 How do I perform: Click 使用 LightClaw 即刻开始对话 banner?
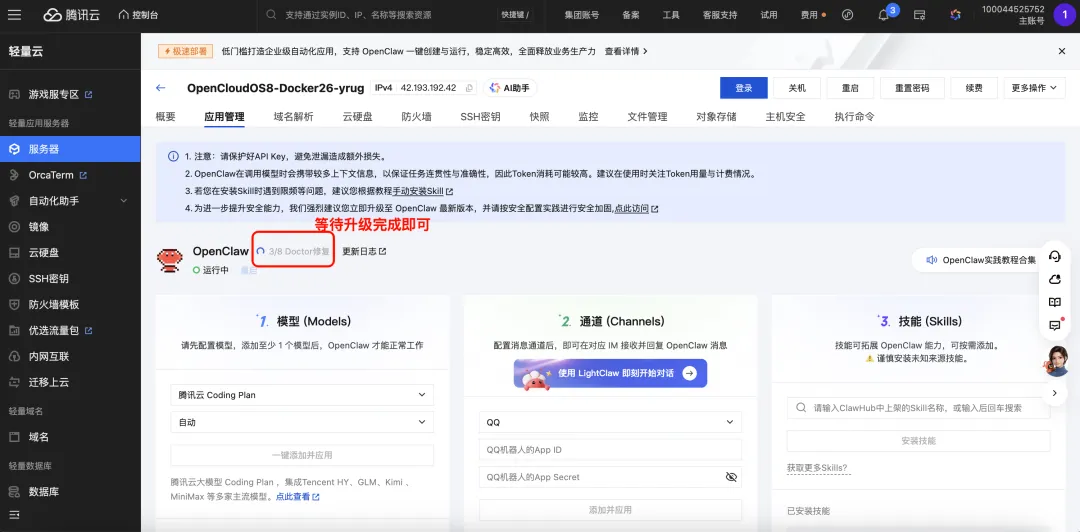pyautogui.click(x=610, y=373)
